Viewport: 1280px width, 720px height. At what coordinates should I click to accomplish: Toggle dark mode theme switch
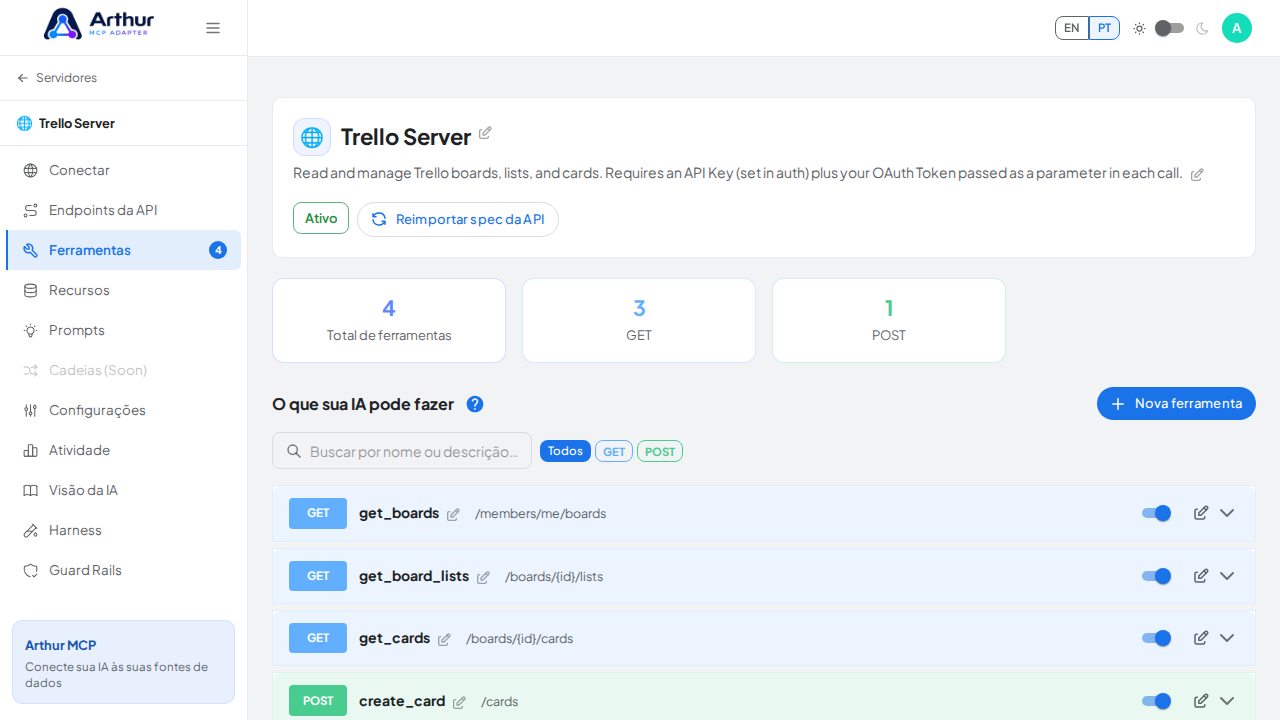tap(1169, 28)
